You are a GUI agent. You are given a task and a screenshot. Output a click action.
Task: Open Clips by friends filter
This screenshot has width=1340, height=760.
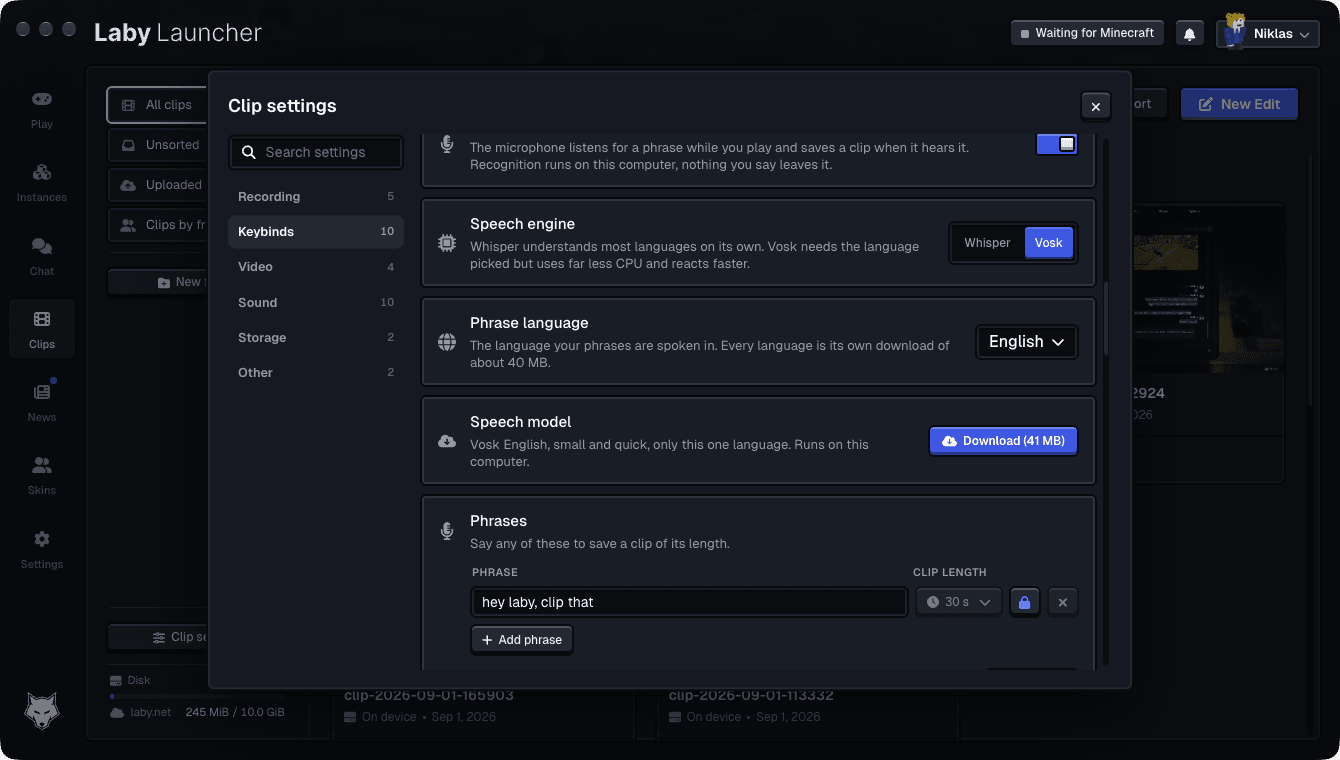coord(158,225)
